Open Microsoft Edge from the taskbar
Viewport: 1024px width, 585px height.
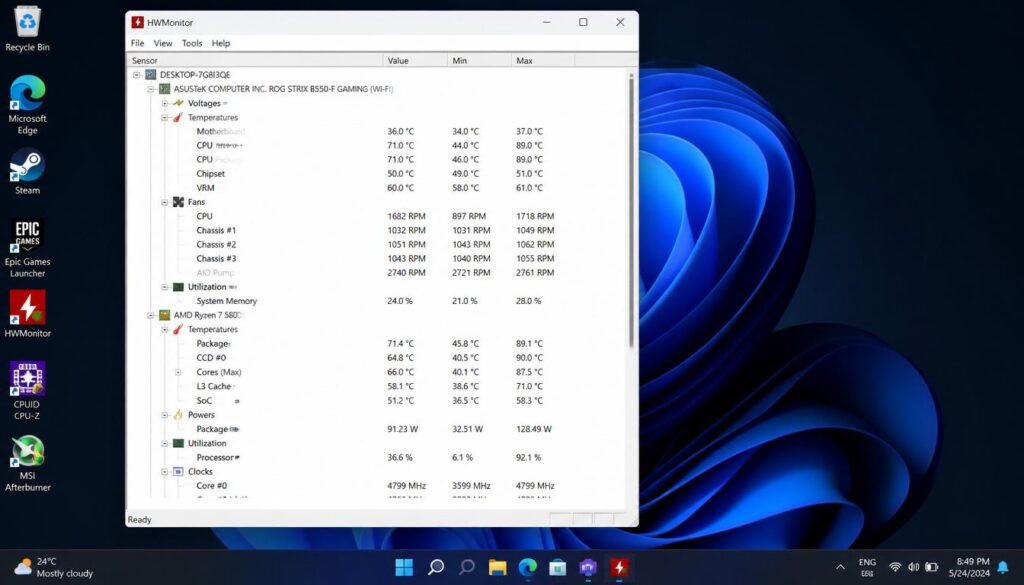point(528,567)
